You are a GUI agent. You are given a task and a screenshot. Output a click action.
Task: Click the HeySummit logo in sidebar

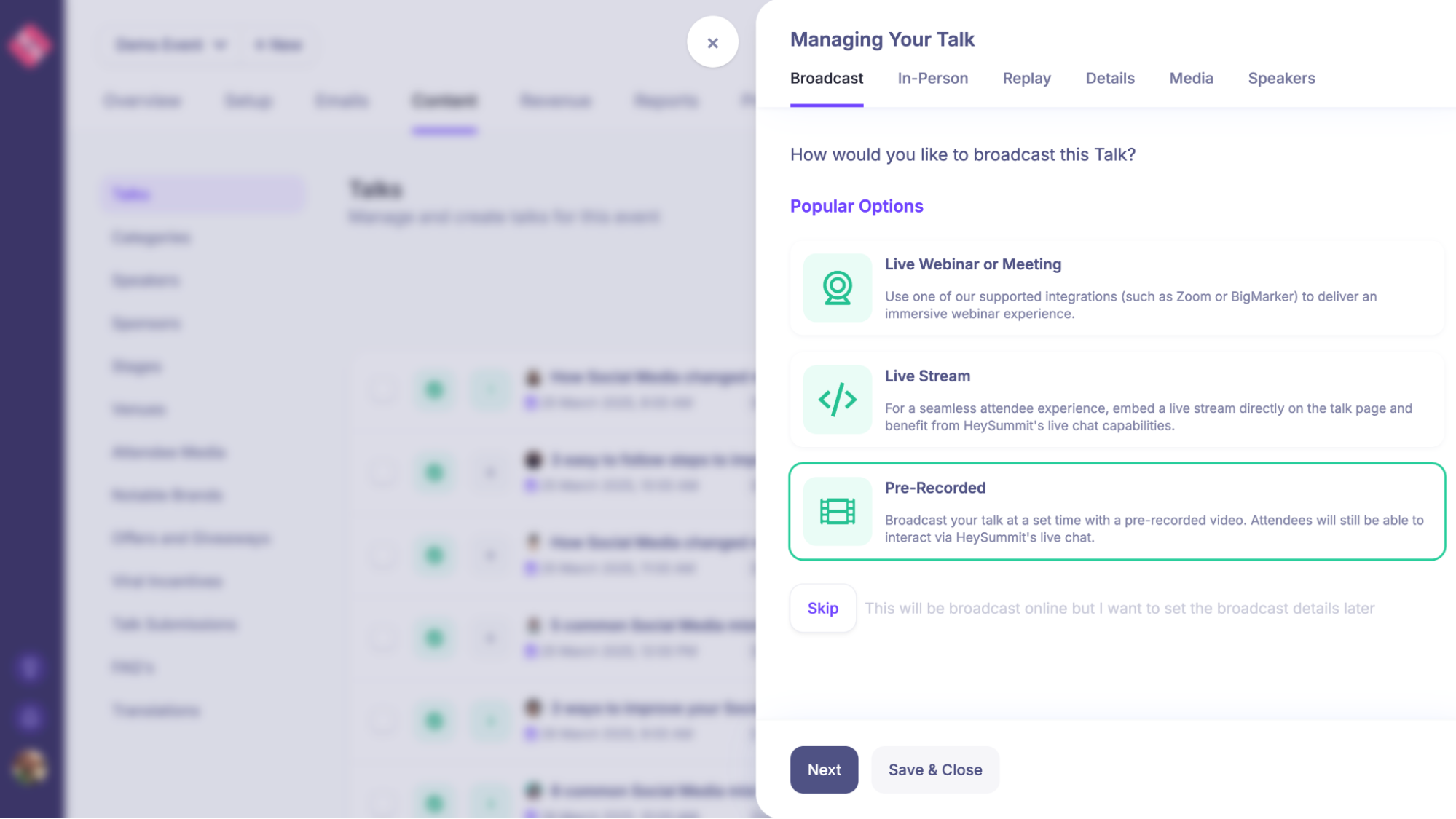30,45
